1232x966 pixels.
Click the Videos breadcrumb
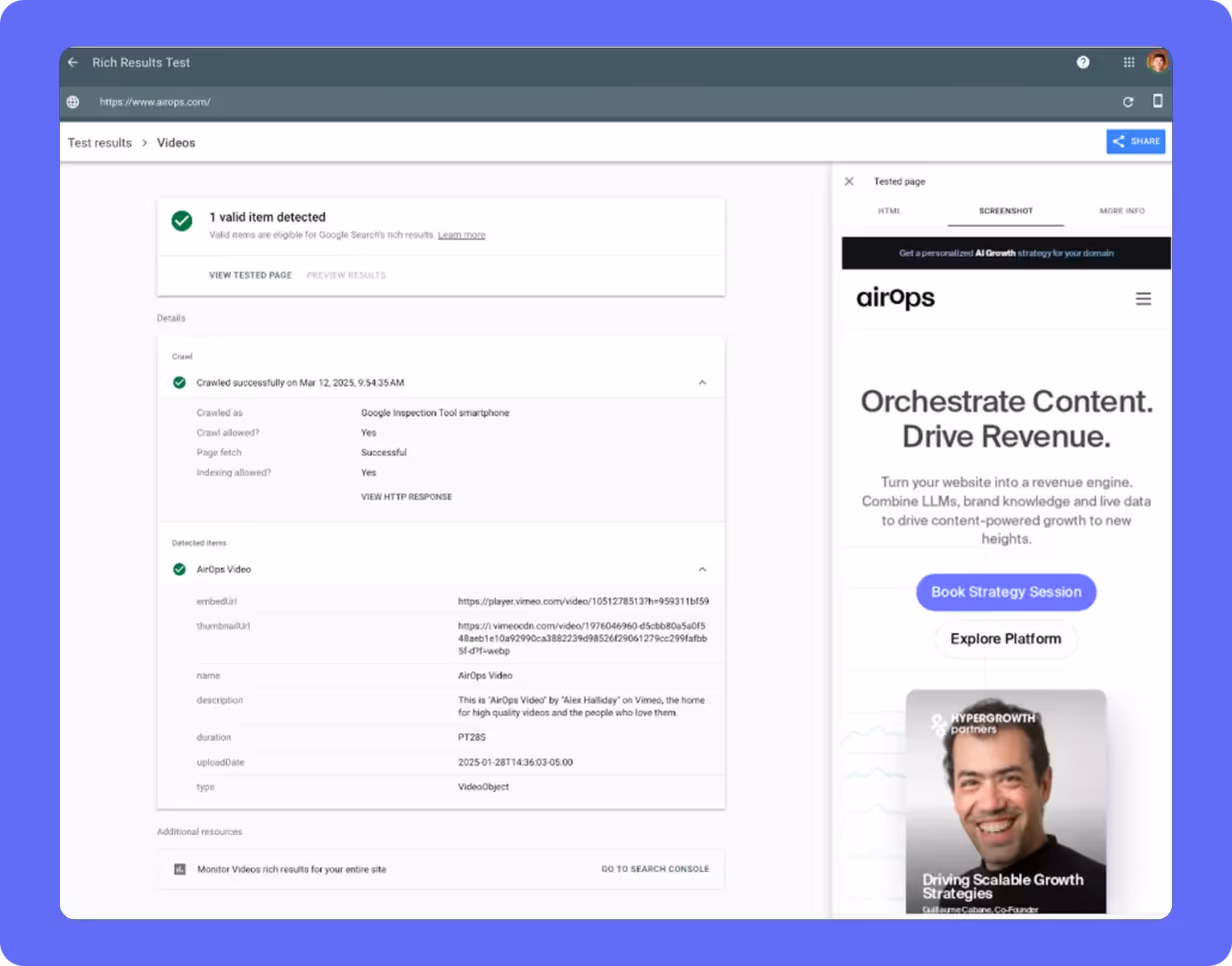pyautogui.click(x=176, y=143)
